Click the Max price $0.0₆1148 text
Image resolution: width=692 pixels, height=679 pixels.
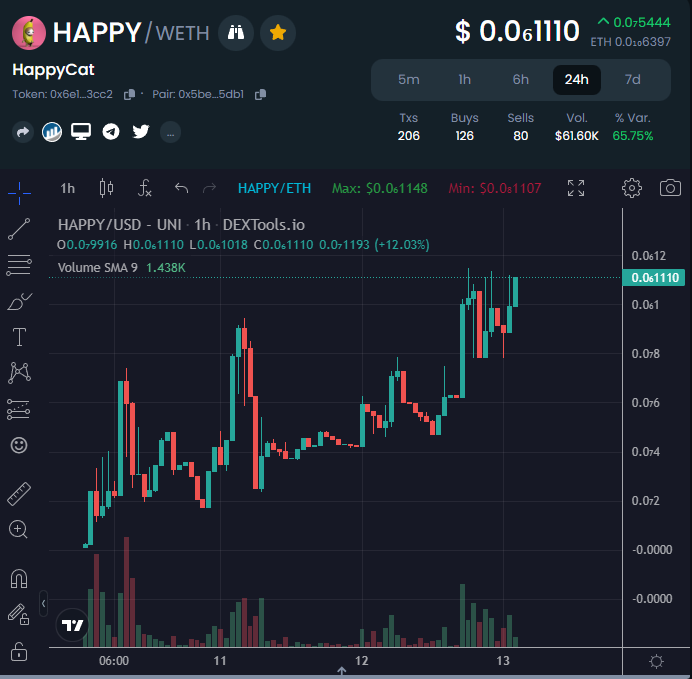pos(380,188)
